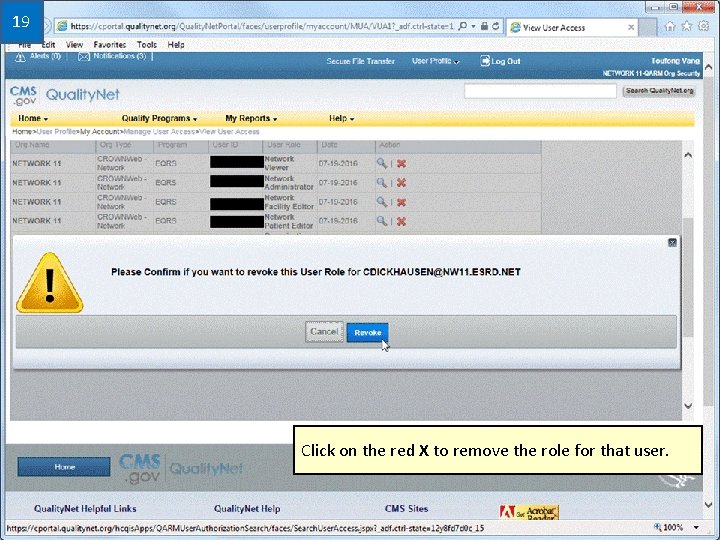Click the User Role column header

tap(284, 145)
